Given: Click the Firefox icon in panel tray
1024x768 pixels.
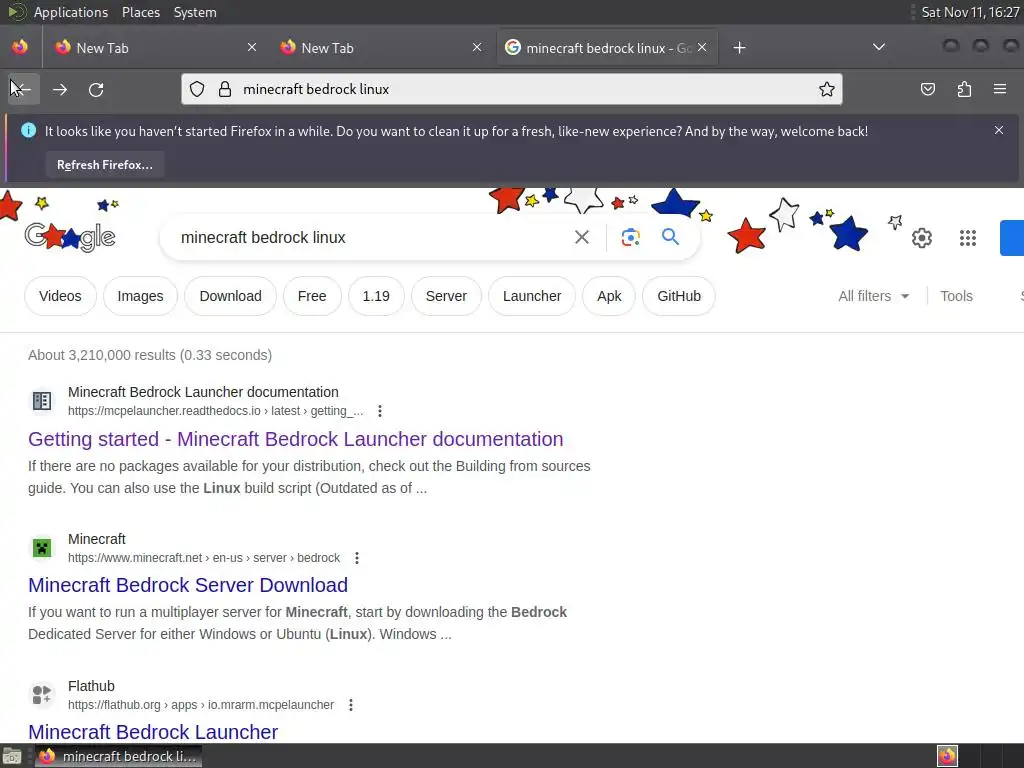Looking at the screenshot, I should pos(946,756).
